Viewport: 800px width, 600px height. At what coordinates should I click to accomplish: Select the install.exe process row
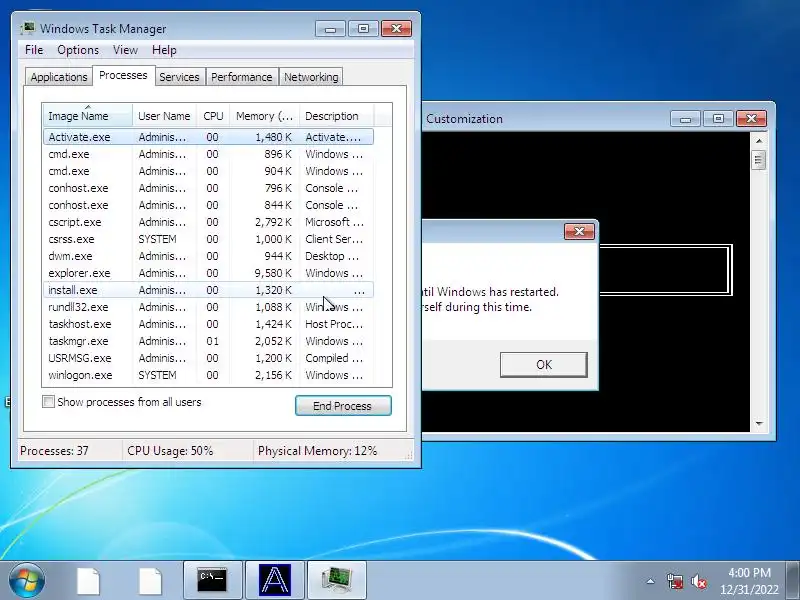(x=209, y=290)
